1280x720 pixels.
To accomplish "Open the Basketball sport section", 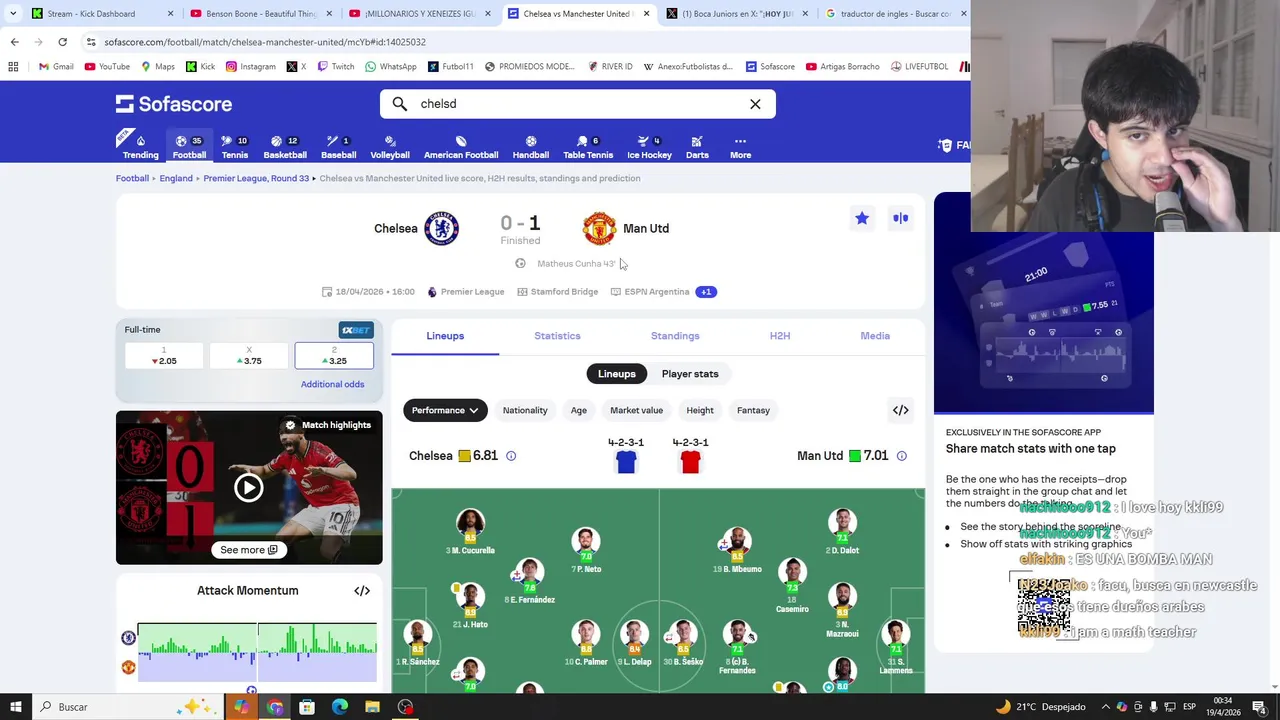I will pos(285,147).
